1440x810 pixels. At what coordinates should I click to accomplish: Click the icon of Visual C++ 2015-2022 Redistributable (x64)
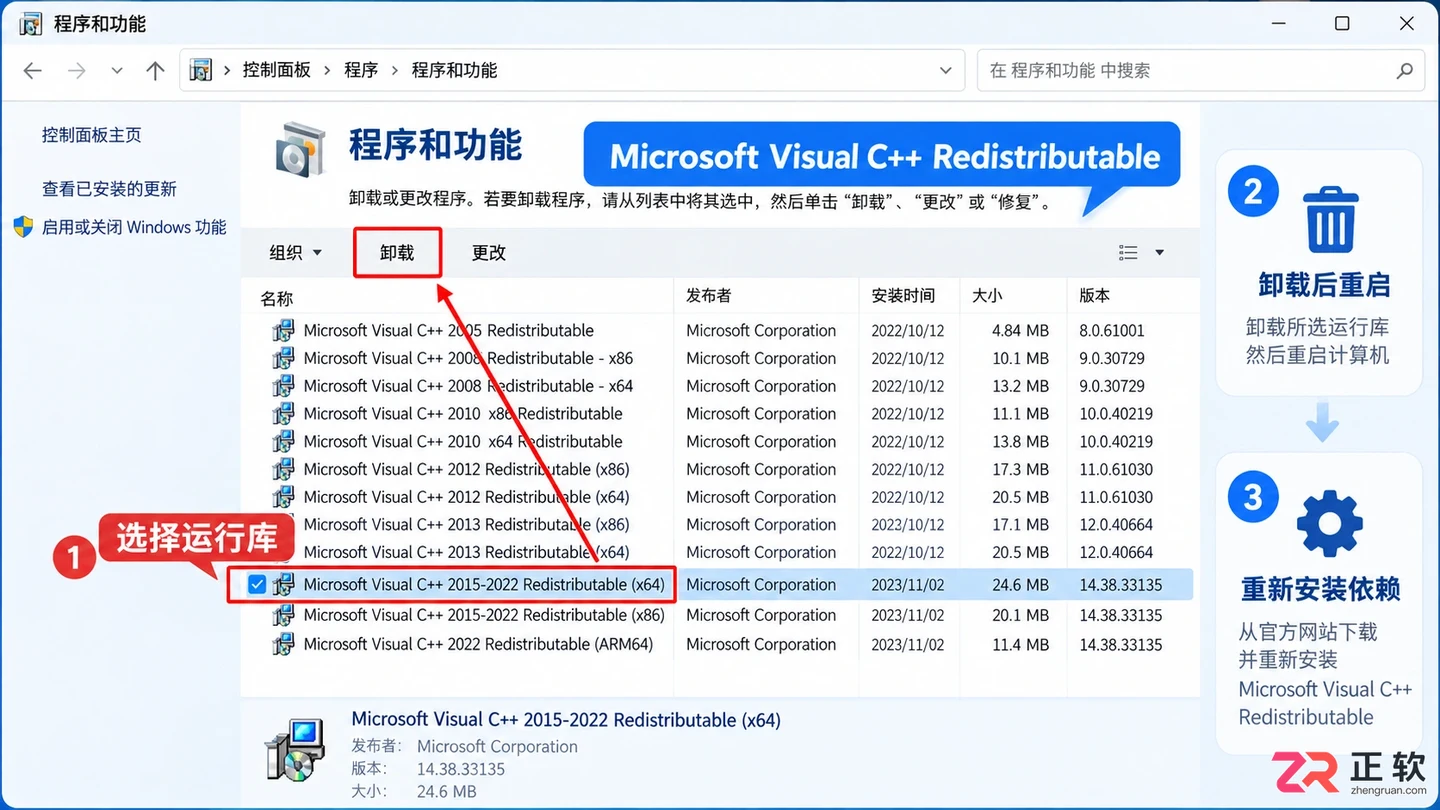point(284,585)
